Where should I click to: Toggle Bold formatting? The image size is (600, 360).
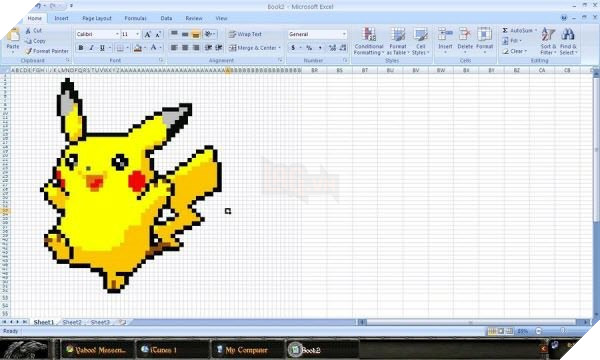click(x=81, y=48)
